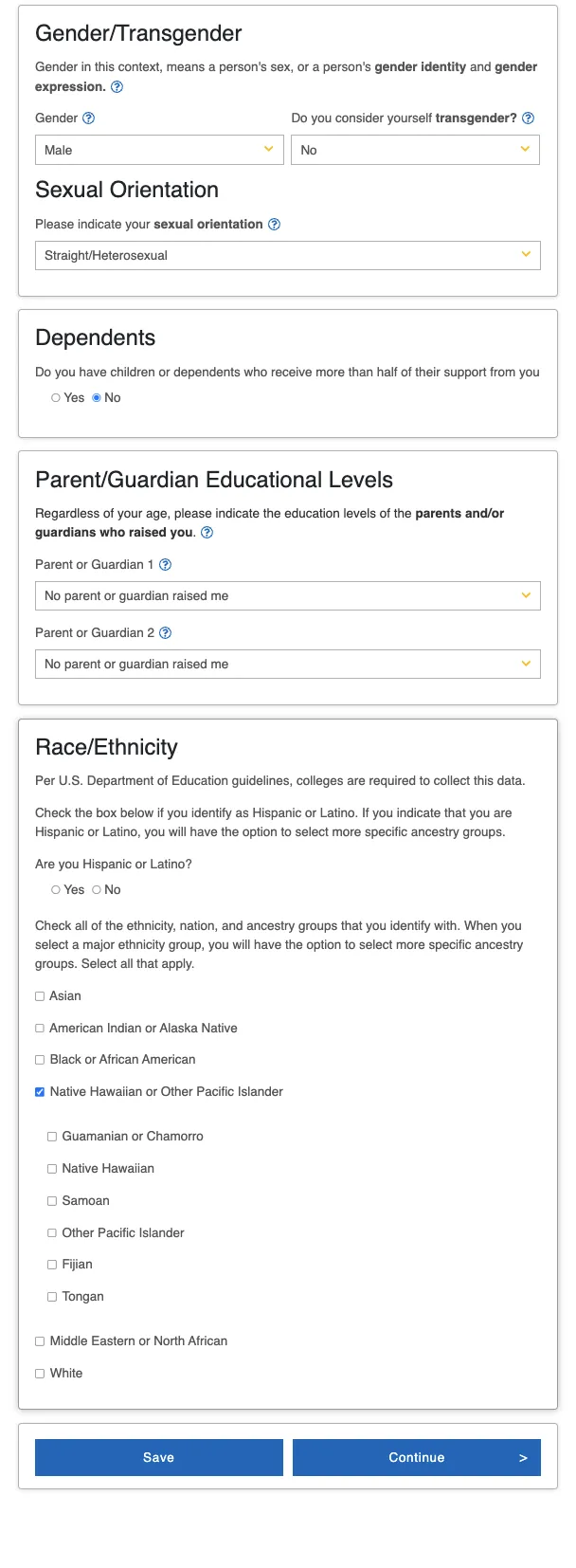Open the Straight/Heterosexual orientation dropdown
Viewport: 576px width, 1568px height.
tap(288, 256)
